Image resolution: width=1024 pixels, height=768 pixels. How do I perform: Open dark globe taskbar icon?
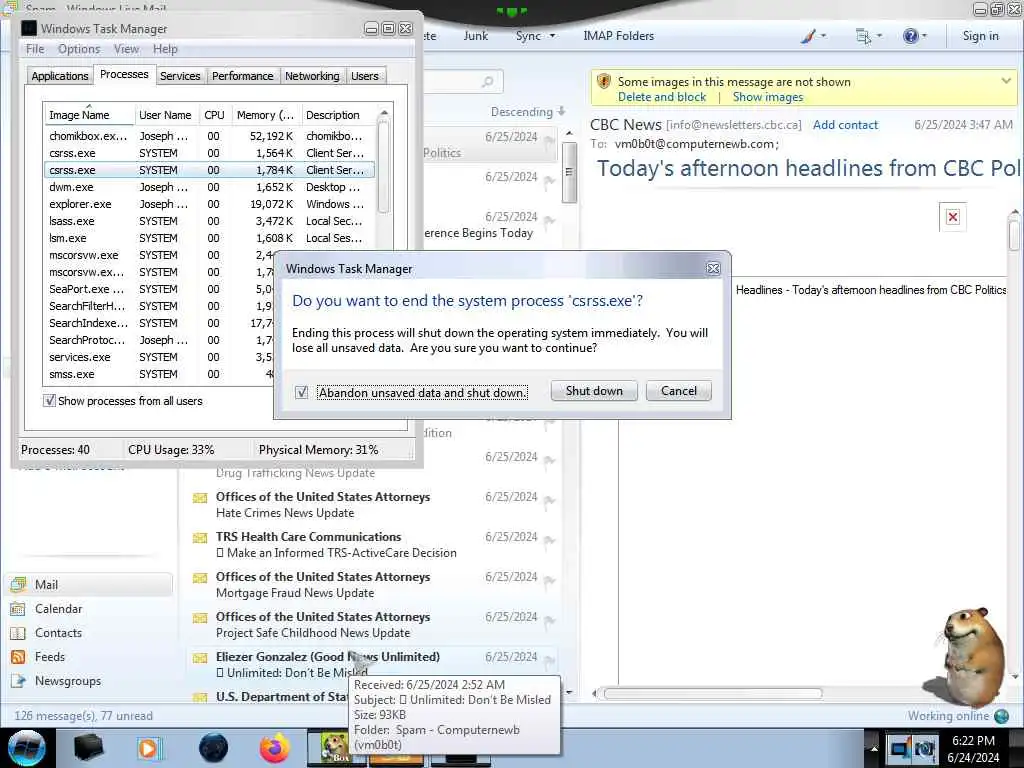tap(213, 748)
